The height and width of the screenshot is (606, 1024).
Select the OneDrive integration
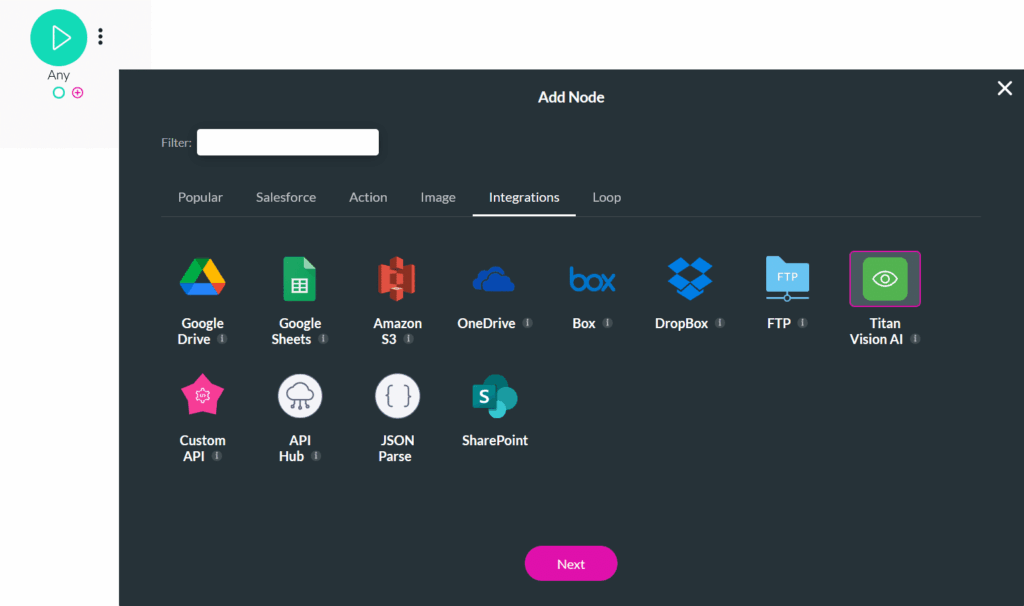point(494,278)
